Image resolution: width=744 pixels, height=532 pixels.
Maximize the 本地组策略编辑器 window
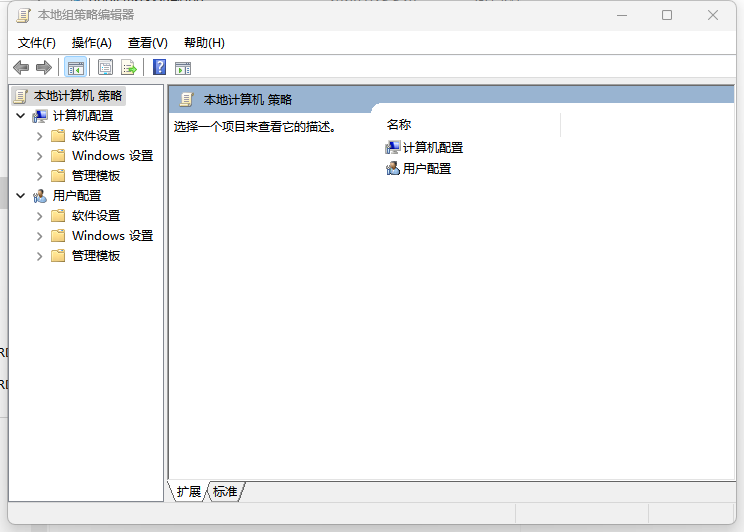[667, 15]
